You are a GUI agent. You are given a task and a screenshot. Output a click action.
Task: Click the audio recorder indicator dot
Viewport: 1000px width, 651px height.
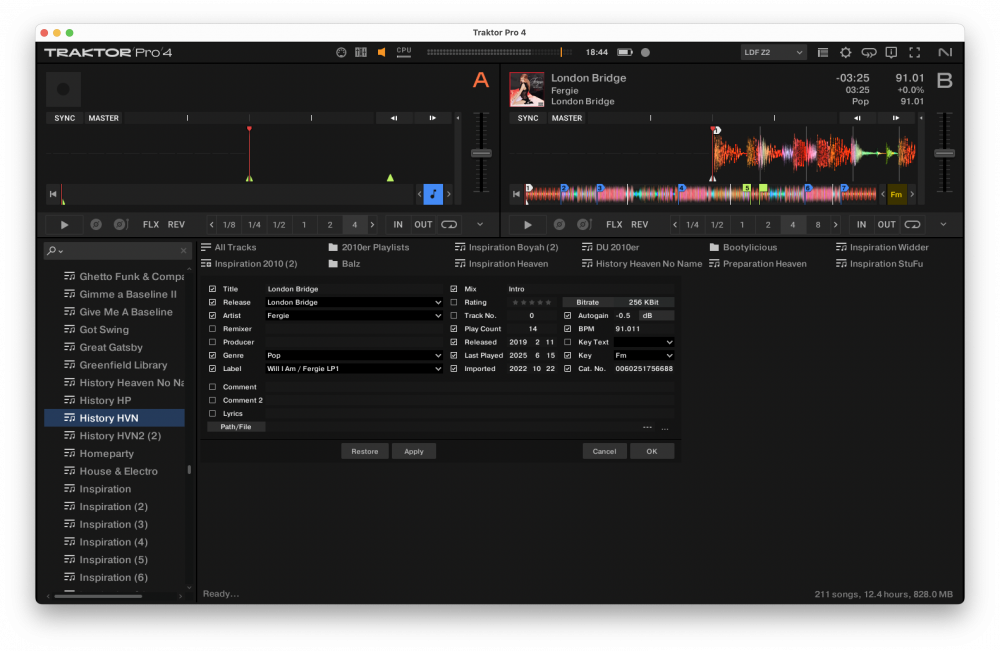645,52
